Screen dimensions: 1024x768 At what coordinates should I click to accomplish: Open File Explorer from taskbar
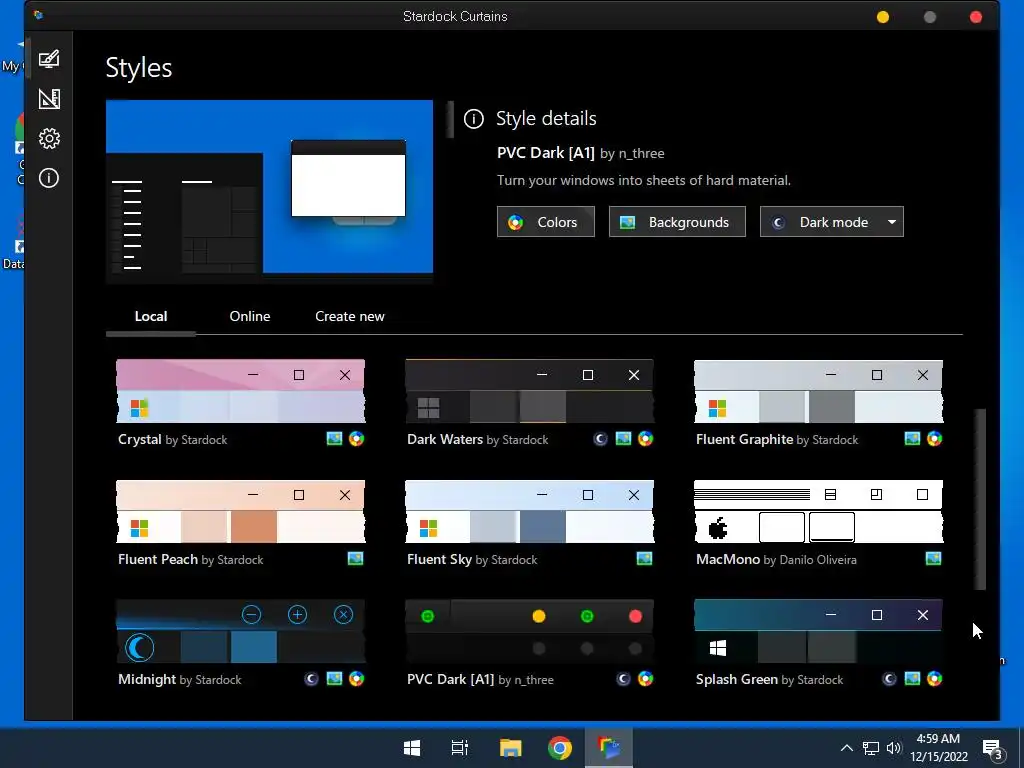point(510,748)
